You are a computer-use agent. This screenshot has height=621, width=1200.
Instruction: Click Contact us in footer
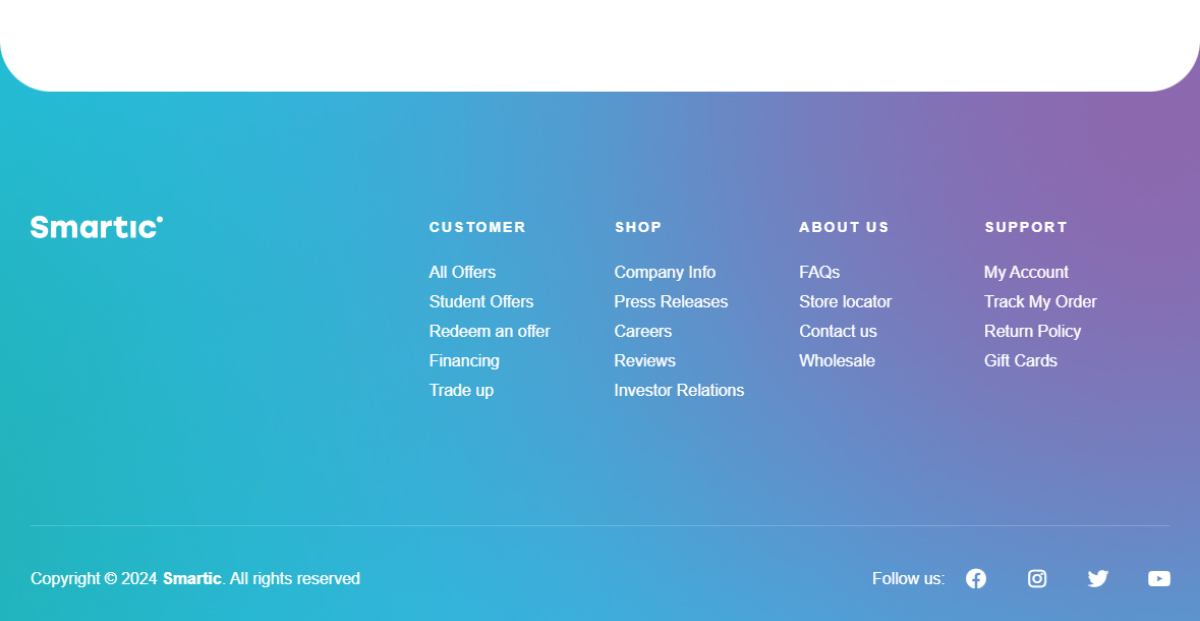(x=837, y=331)
